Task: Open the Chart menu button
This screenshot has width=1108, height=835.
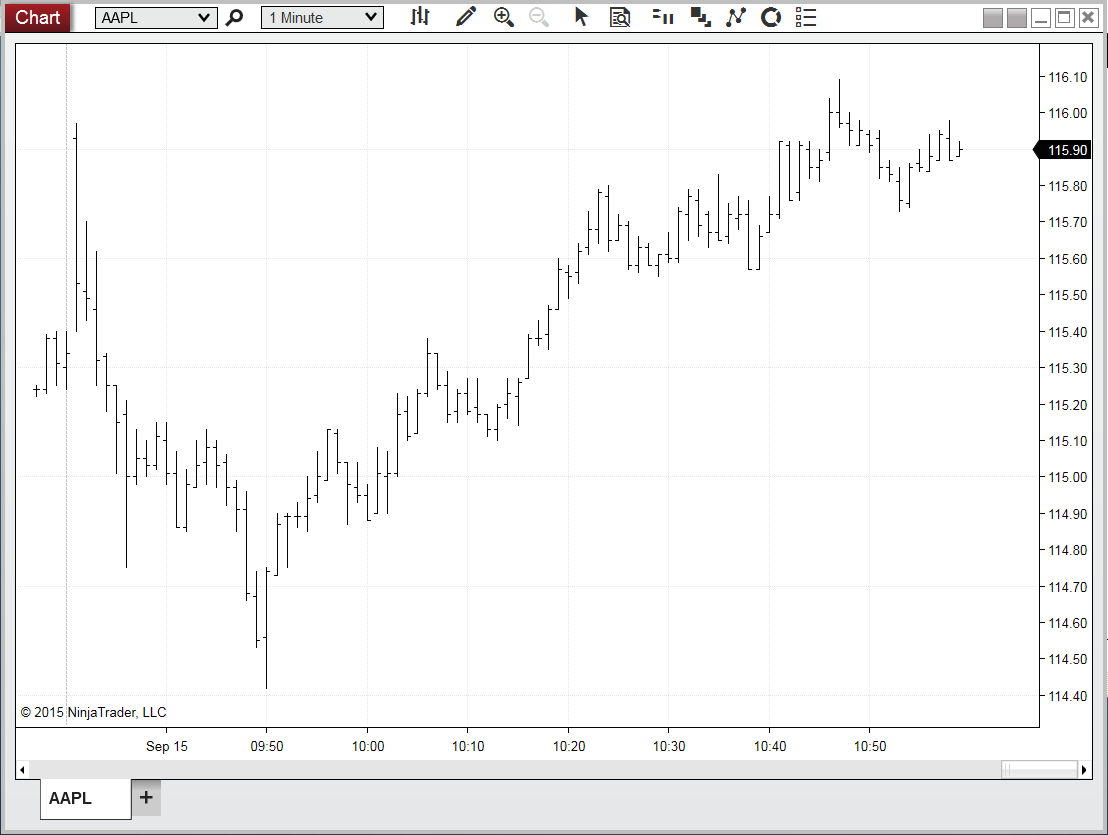Action: tap(37, 17)
